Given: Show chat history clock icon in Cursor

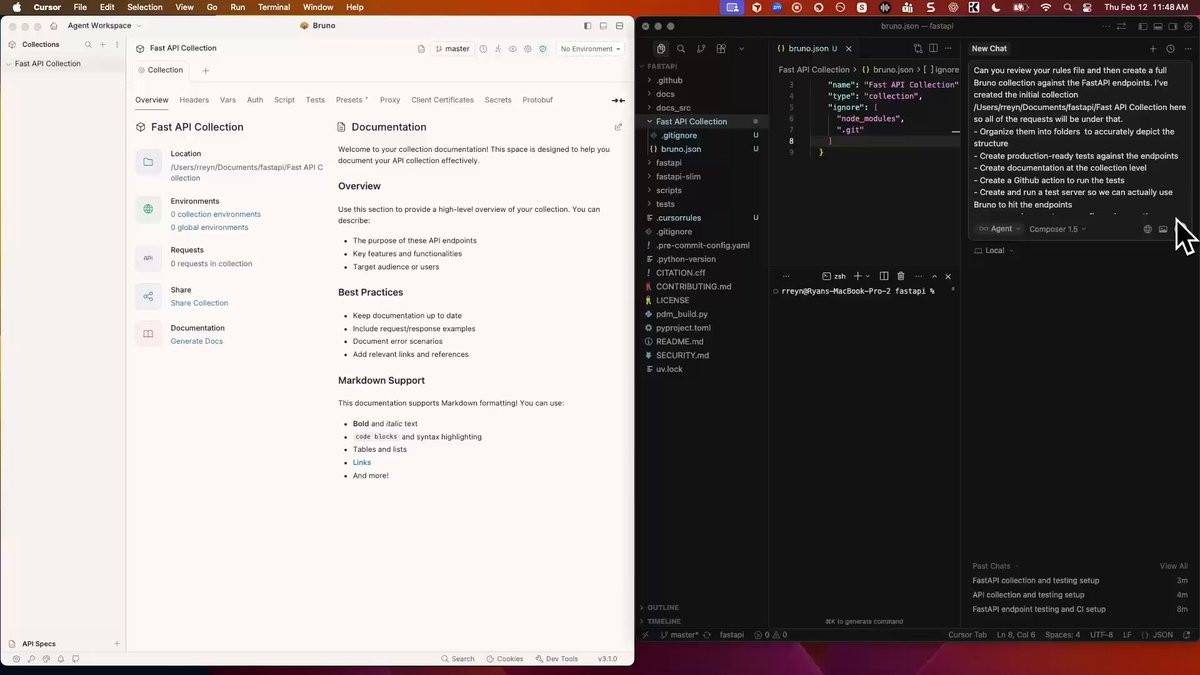Looking at the screenshot, I should coord(1170,48).
